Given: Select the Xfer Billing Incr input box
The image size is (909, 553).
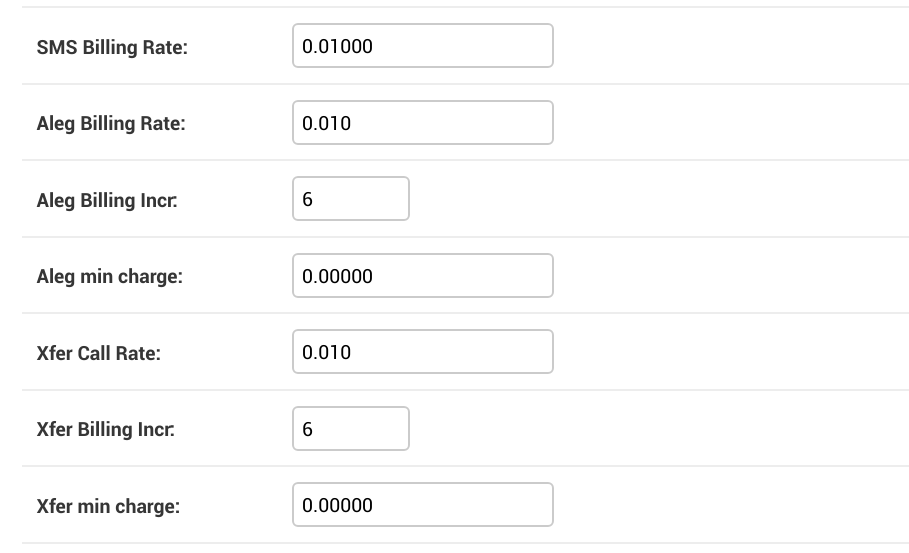Looking at the screenshot, I should coord(351,428).
